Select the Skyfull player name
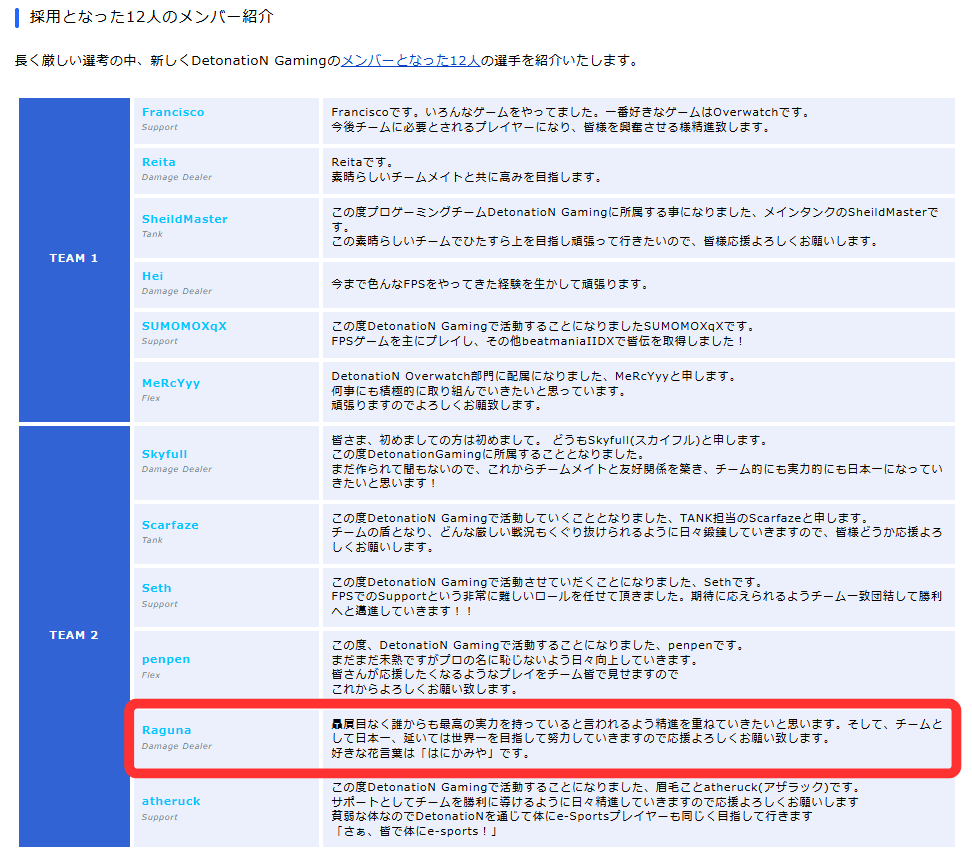 pos(164,454)
